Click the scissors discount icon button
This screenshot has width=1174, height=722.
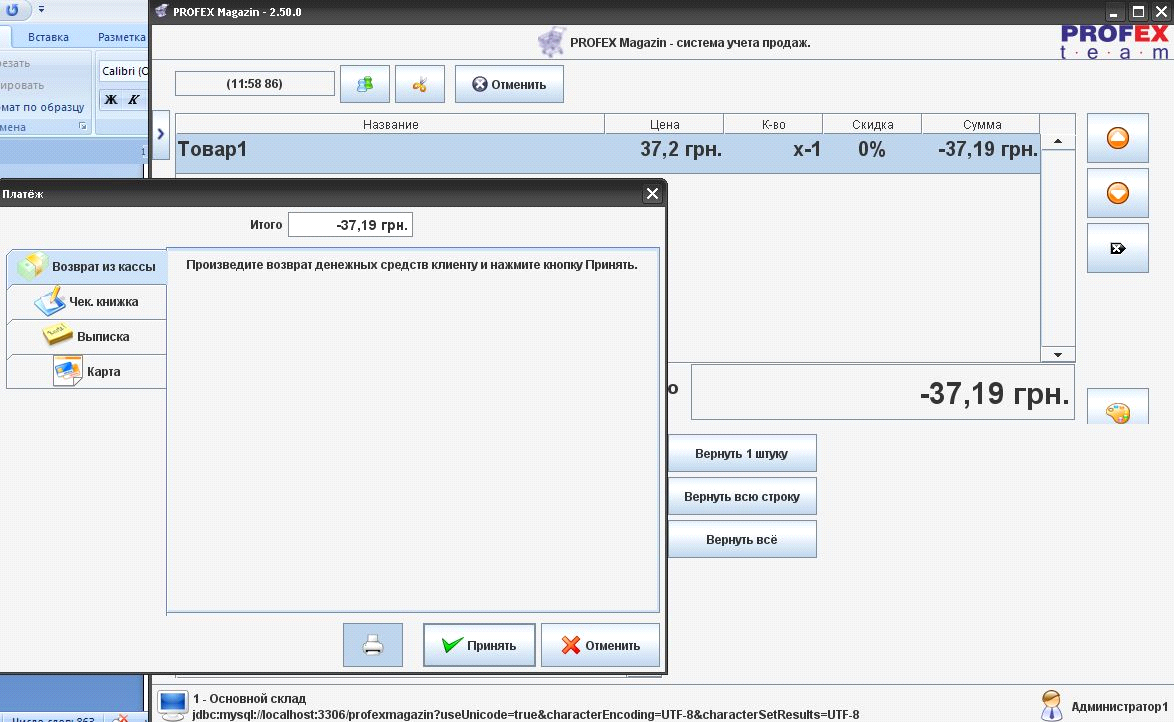click(x=419, y=84)
